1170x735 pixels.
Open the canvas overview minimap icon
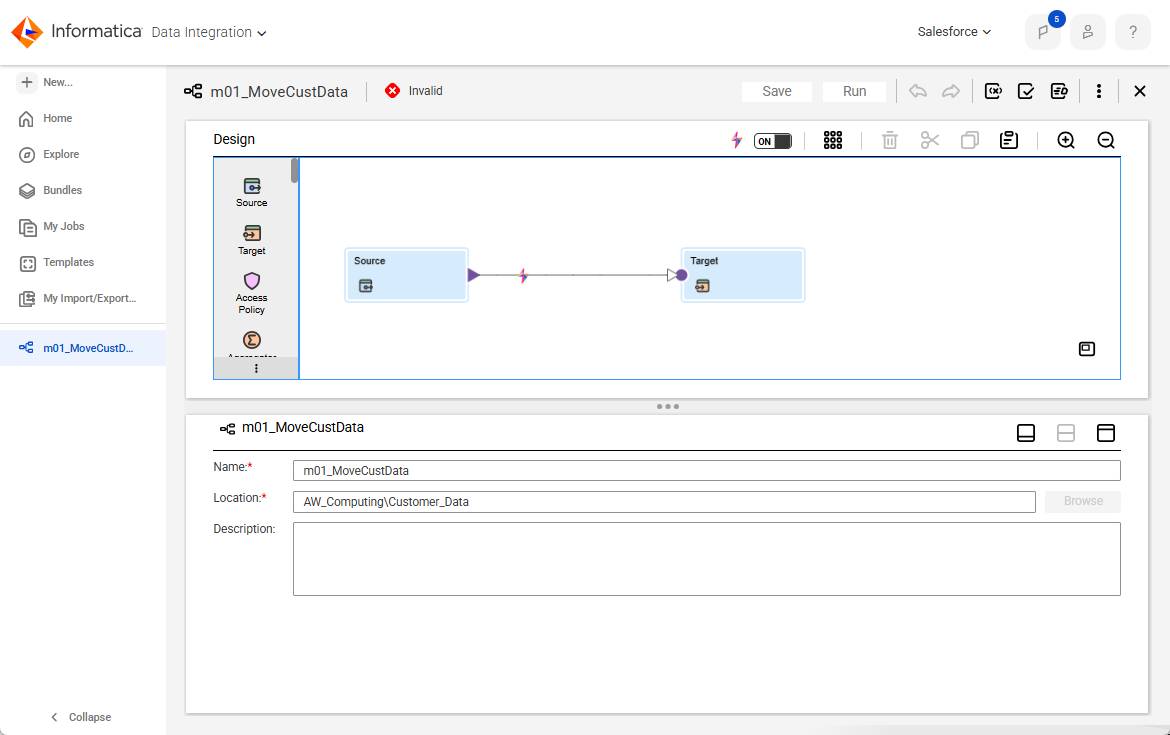point(1087,348)
